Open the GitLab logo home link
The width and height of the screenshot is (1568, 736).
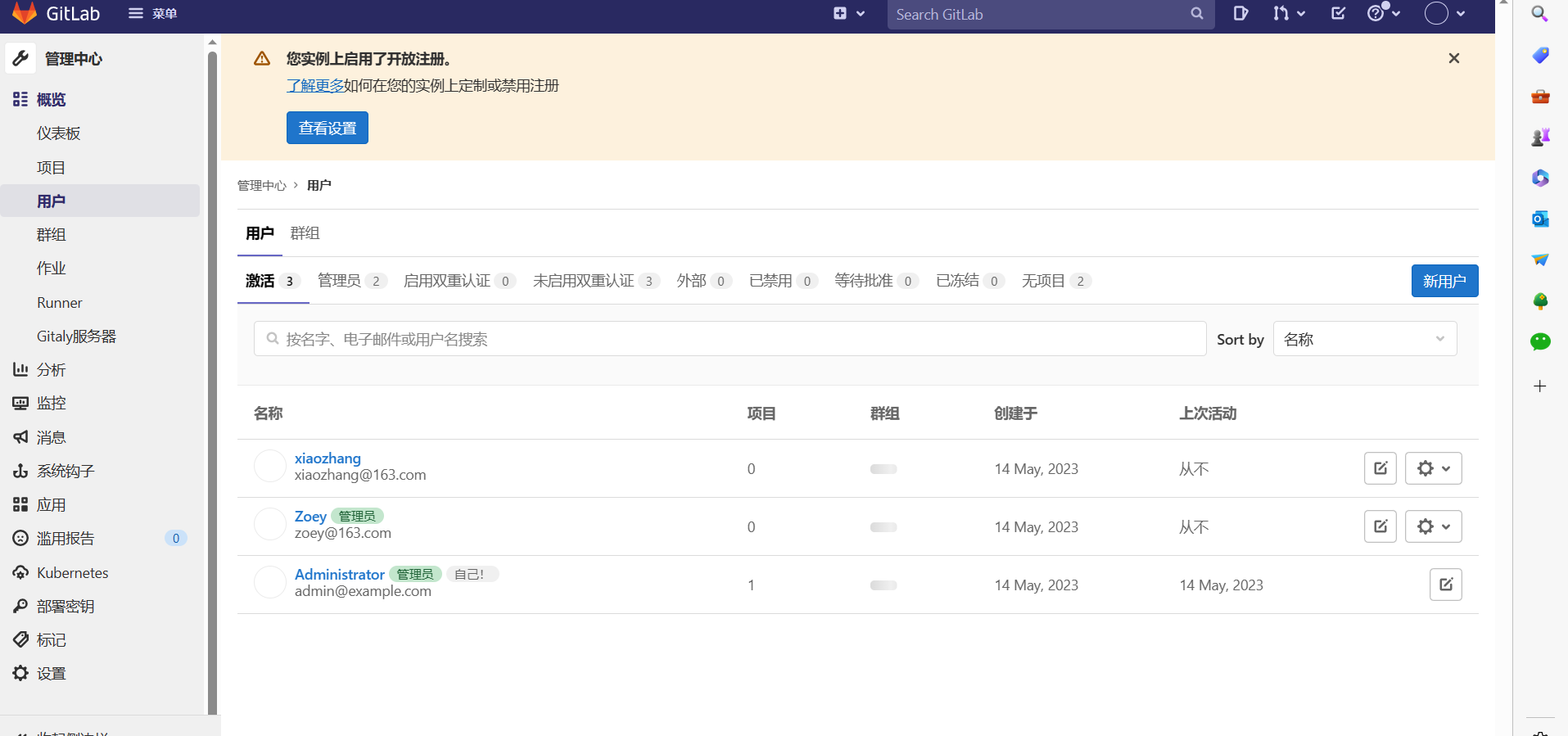(x=56, y=14)
